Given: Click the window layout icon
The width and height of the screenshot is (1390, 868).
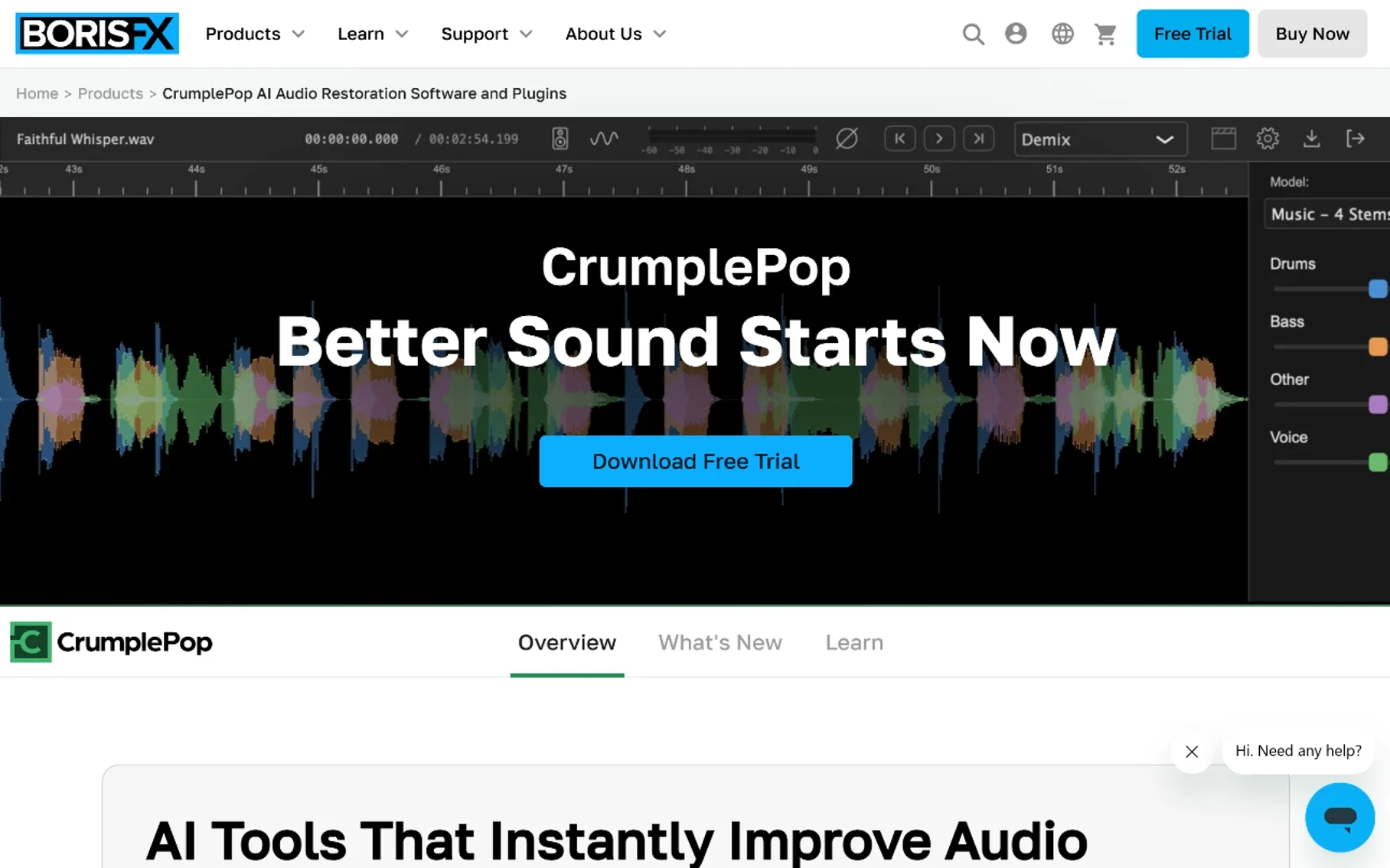Looking at the screenshot, I should (x=1224, y=139).
